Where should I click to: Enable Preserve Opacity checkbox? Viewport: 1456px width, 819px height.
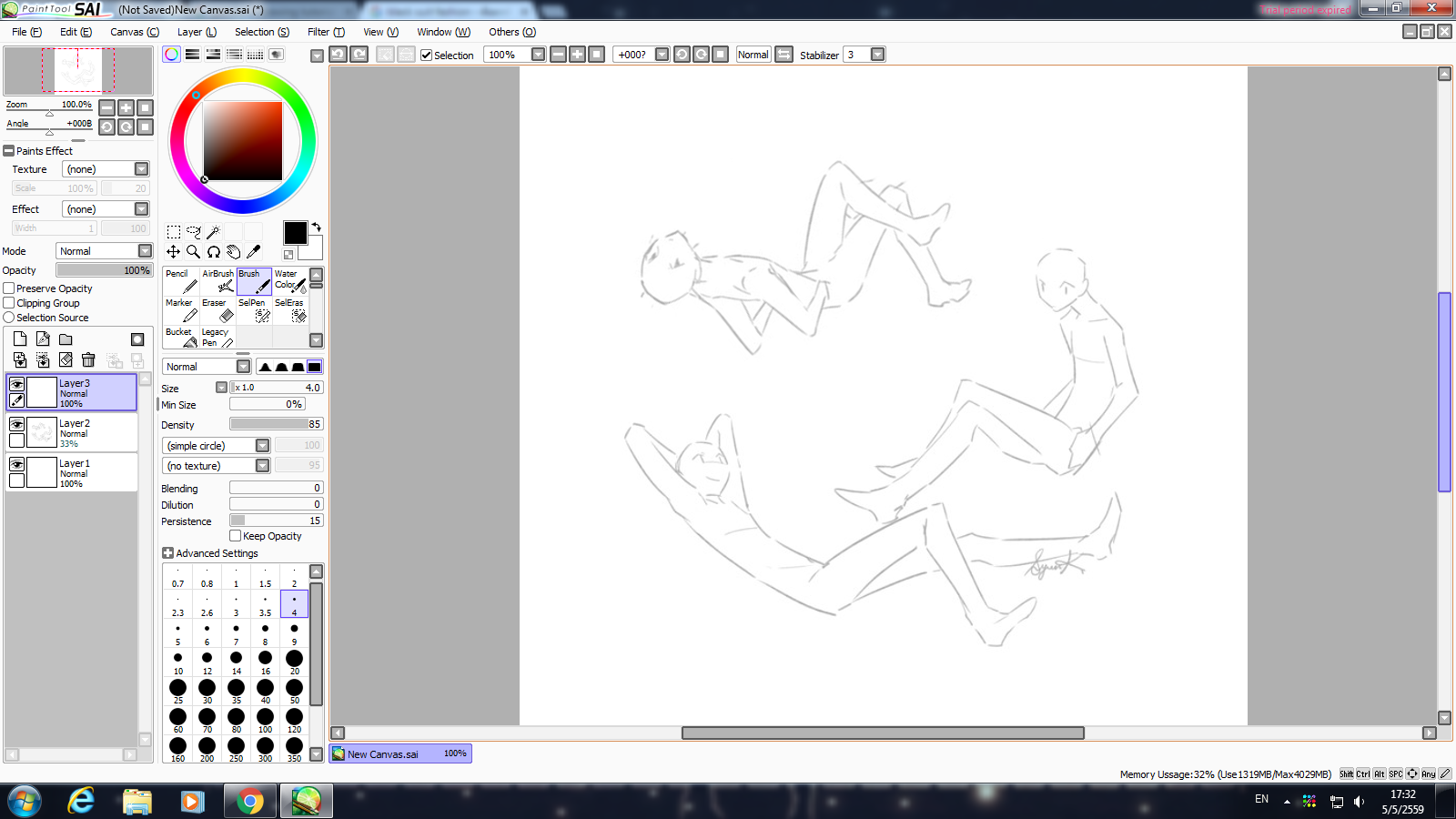click(x=9, y=288)
